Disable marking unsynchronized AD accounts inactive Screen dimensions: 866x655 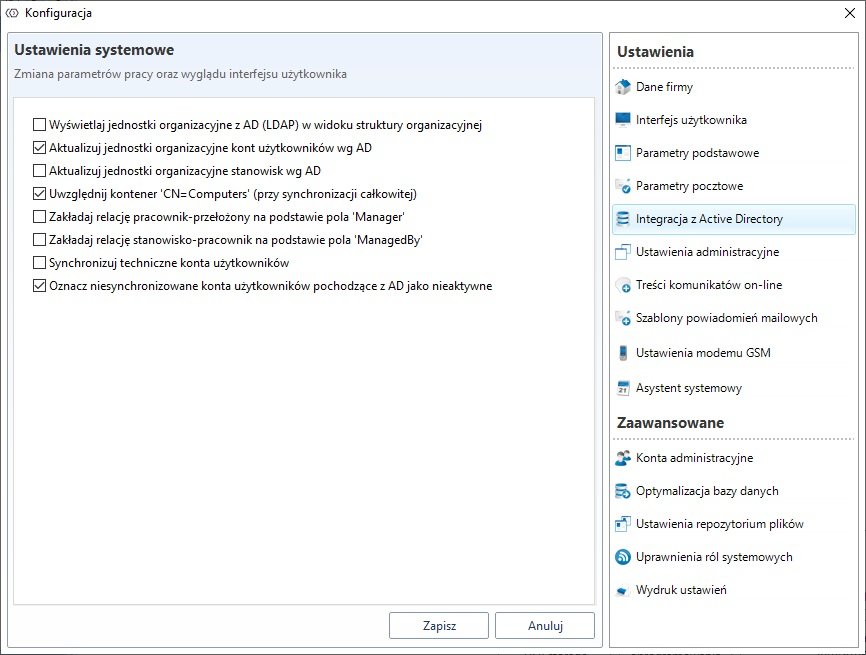(40, 286)
